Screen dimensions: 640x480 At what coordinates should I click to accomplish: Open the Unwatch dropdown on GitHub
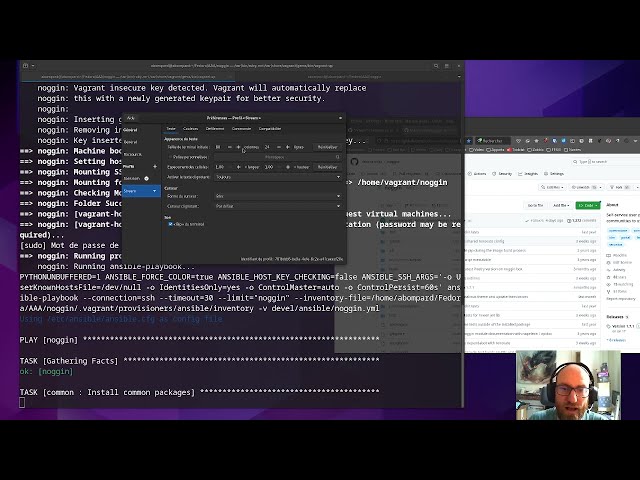tap(587, 187)
